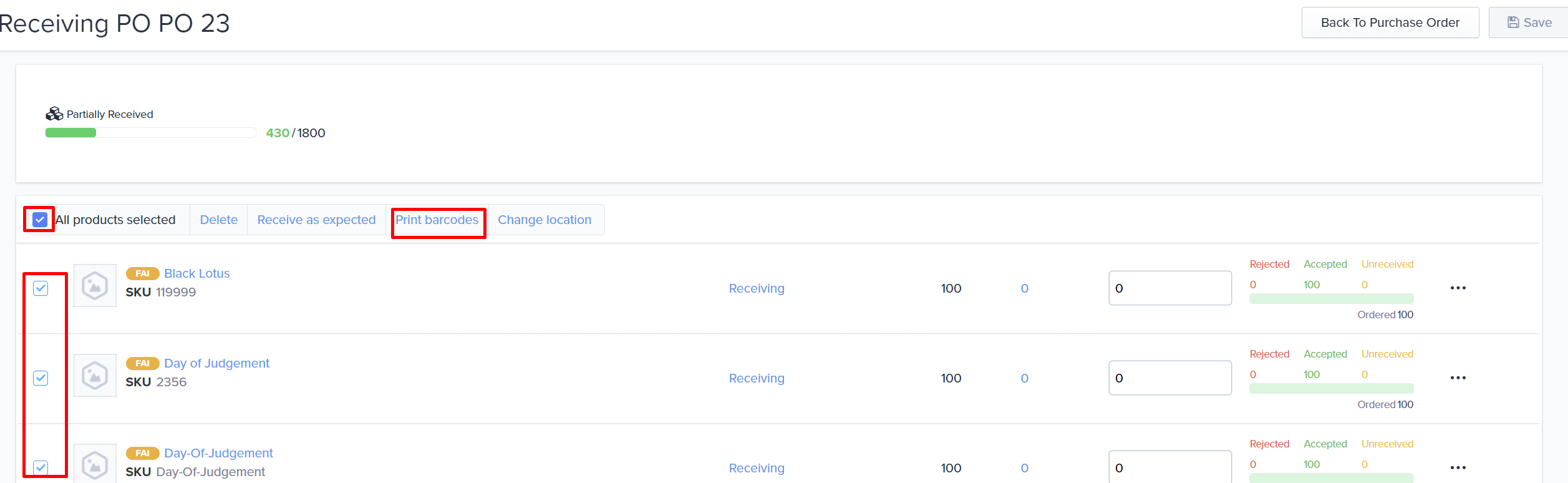The height and width of the screenshot is (483, 1568).
Task: Click the Partially Received boxes icon
Action: coord(54,114)
